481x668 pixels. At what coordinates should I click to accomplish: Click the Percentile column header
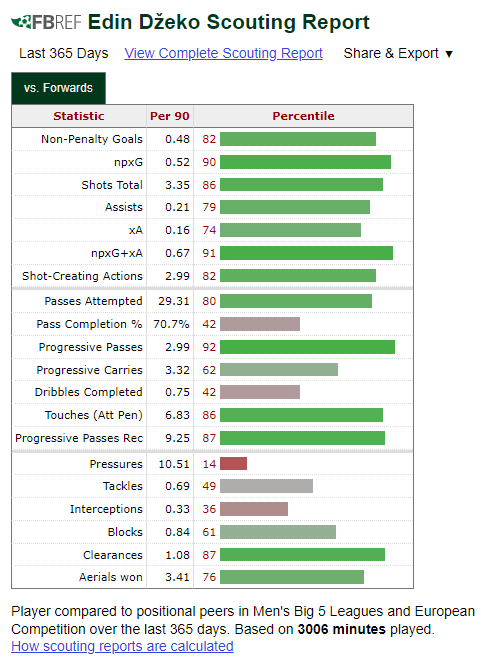click(x=303, y=116)
